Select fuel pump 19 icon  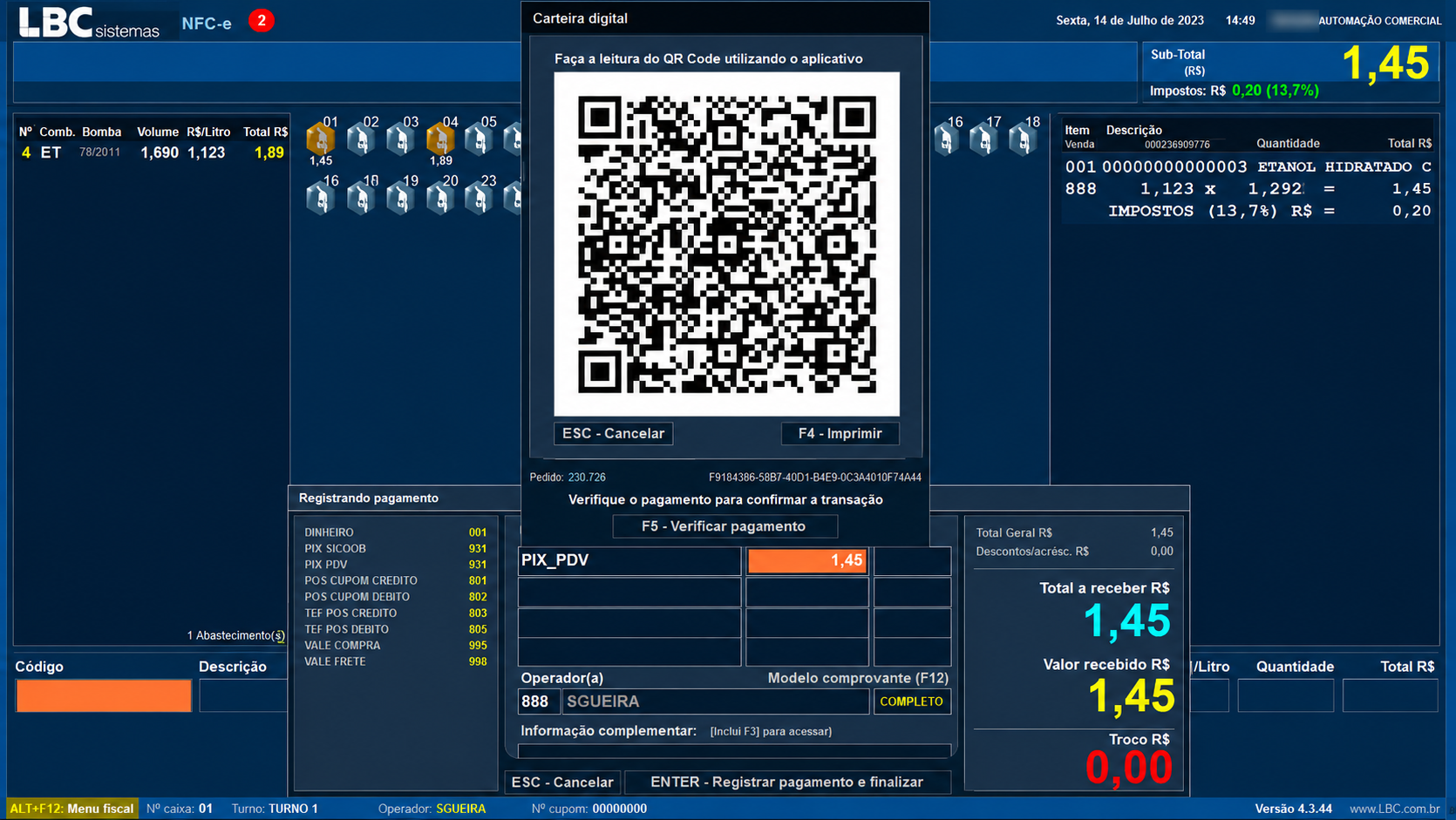400,199
